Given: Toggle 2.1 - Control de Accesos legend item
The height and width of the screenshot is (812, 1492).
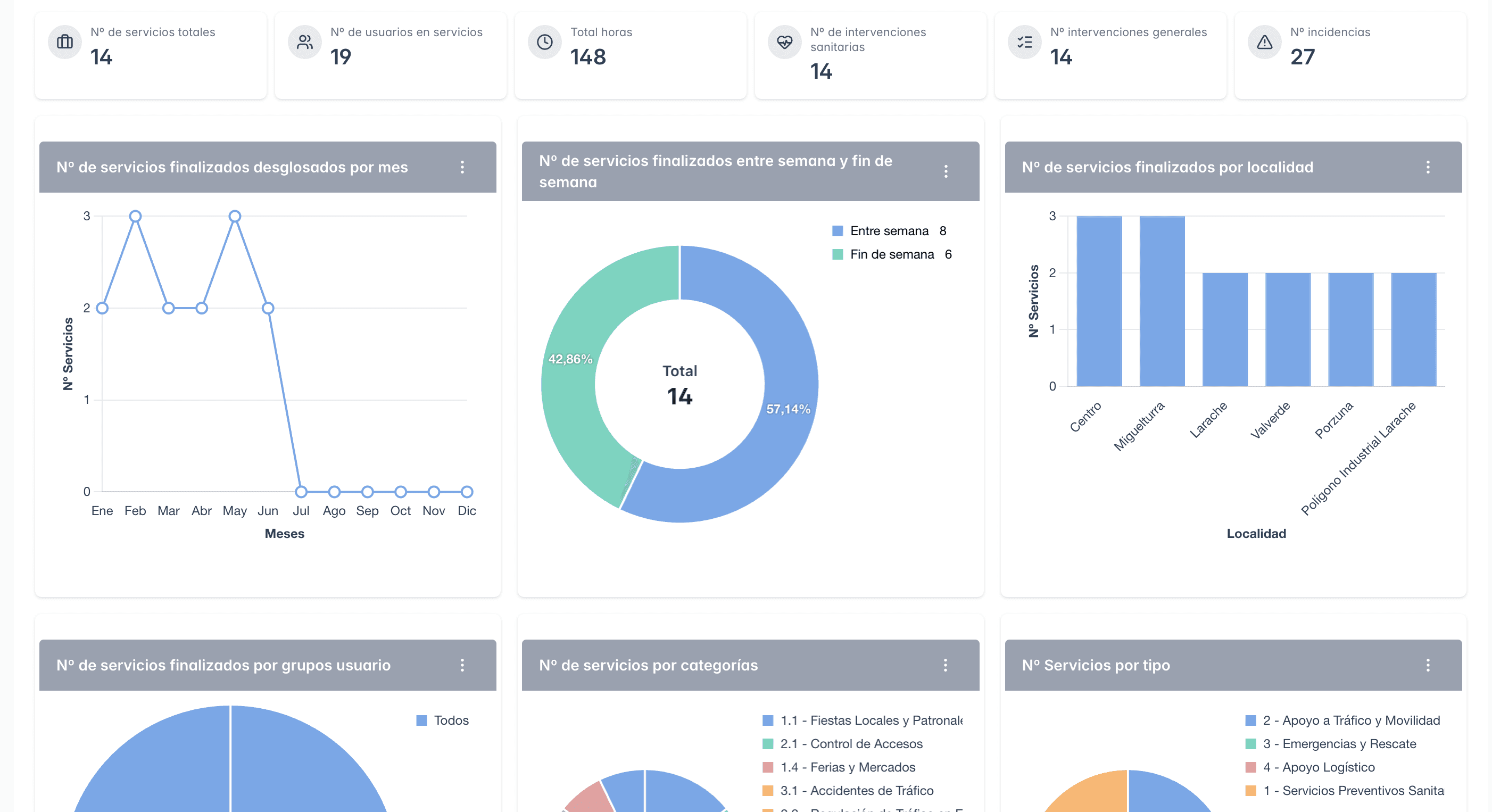Looking at the screenshot, I should click(x=843, y=744).
